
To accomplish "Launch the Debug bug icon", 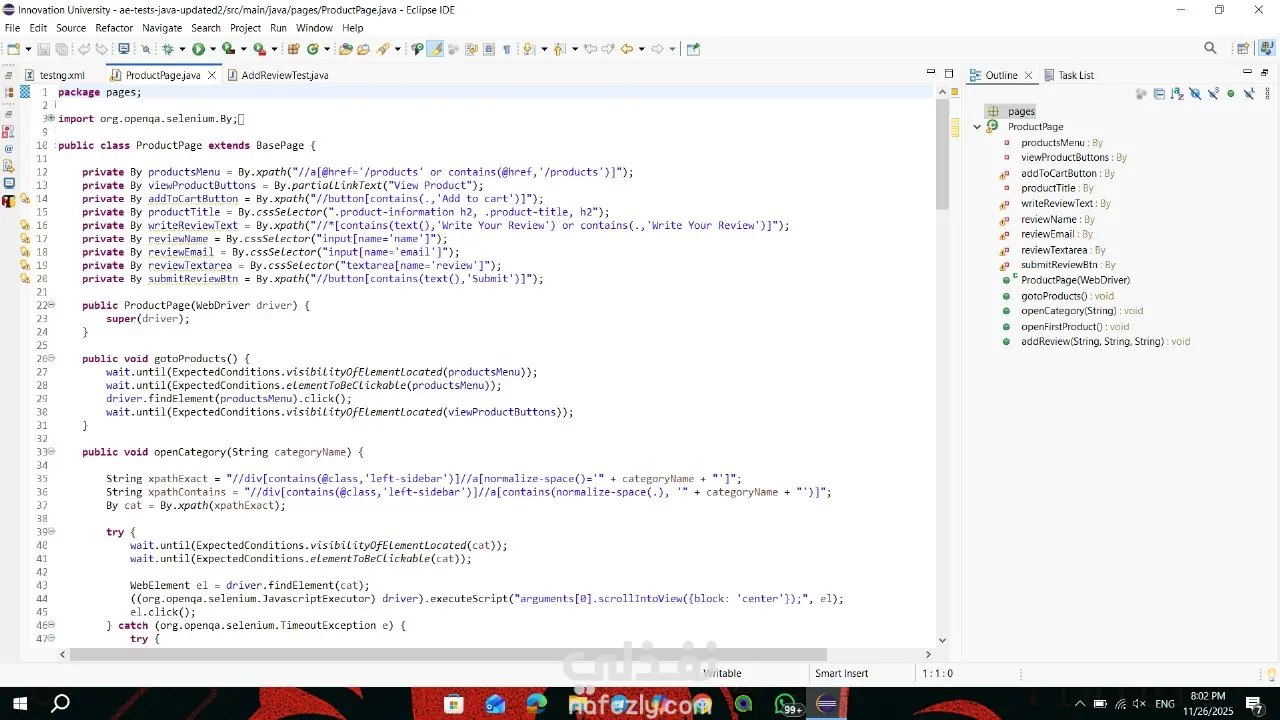I will coord(168,49).
